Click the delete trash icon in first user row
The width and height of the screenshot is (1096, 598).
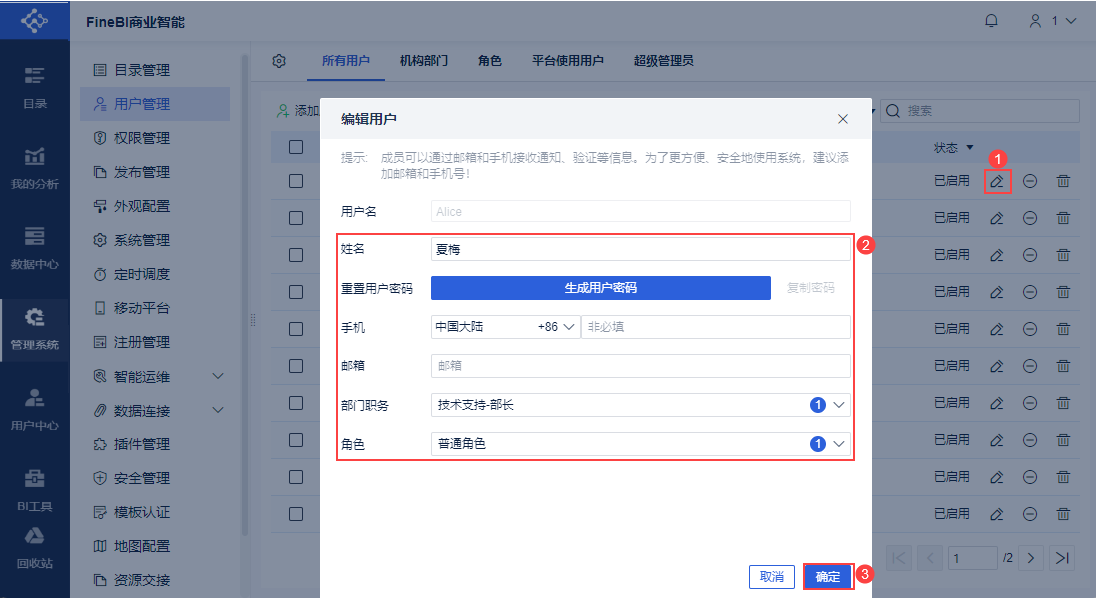[x=1063, y=181]
